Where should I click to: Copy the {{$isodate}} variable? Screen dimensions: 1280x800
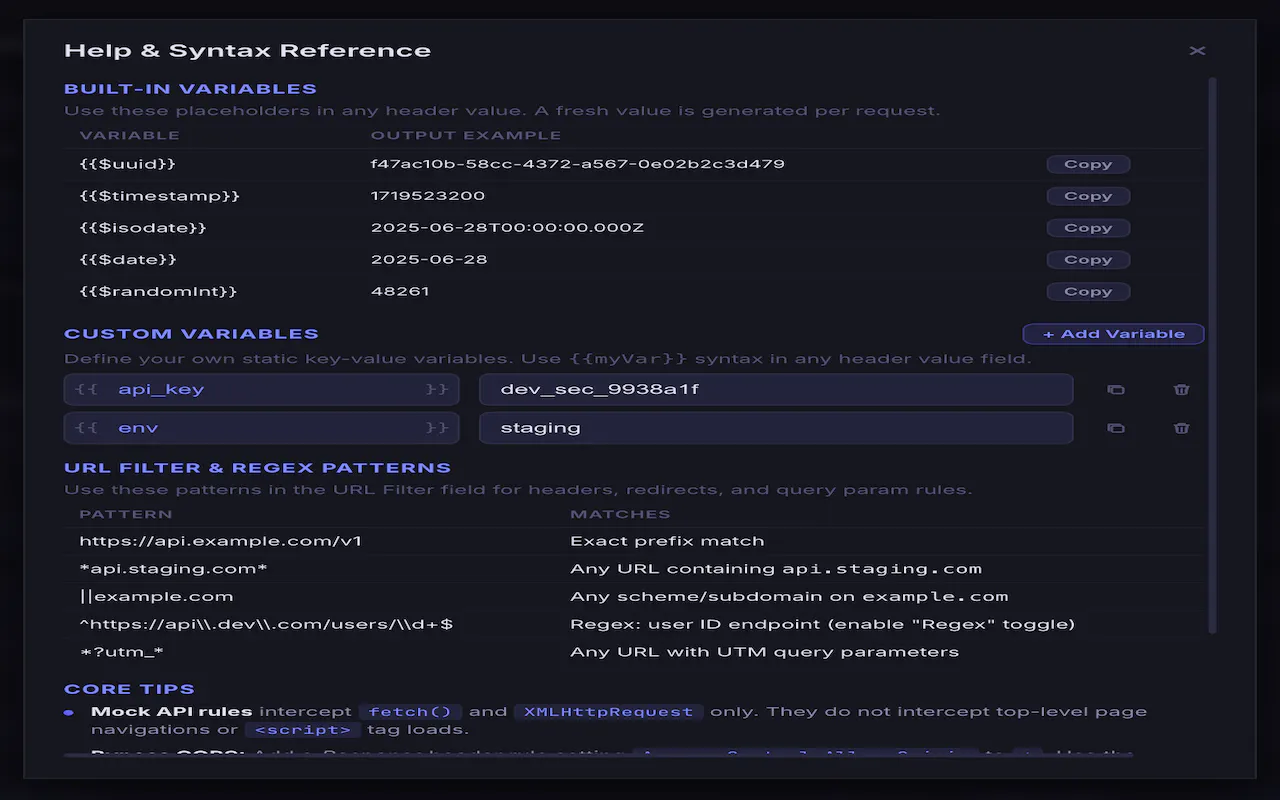(1088, 228)
